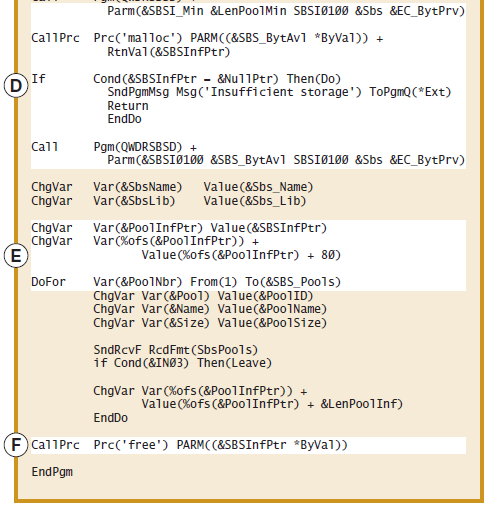This screenshot has width=497, height=513.
Task: Click the ChgVar Var(&SbsLib) line
Action: tap(169, 201)
